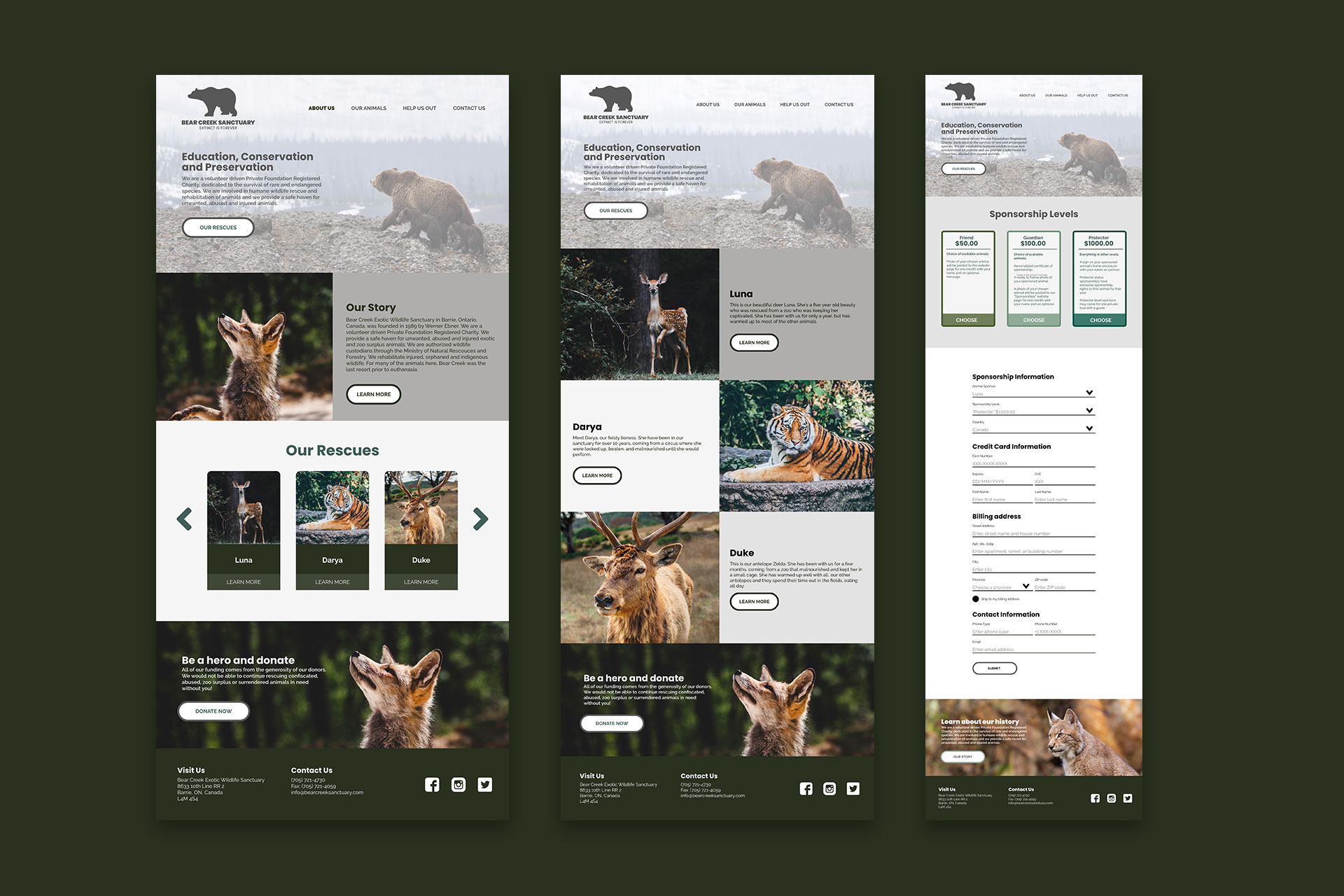Expand the Sponsorship Level dropdown
Screen dimensions: 1344x896
[1033, 412]
